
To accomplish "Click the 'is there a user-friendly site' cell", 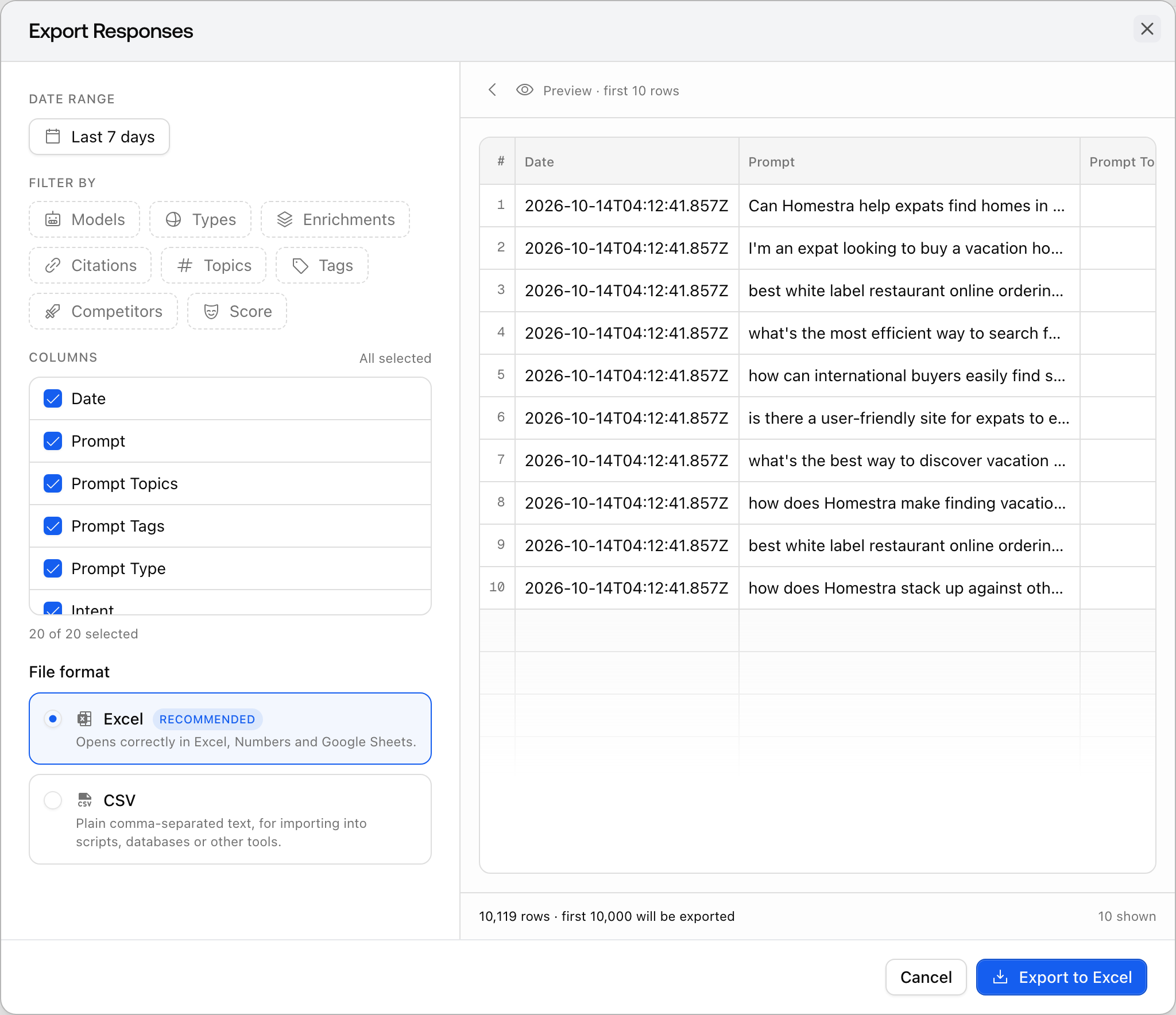I will pos(909,418).
